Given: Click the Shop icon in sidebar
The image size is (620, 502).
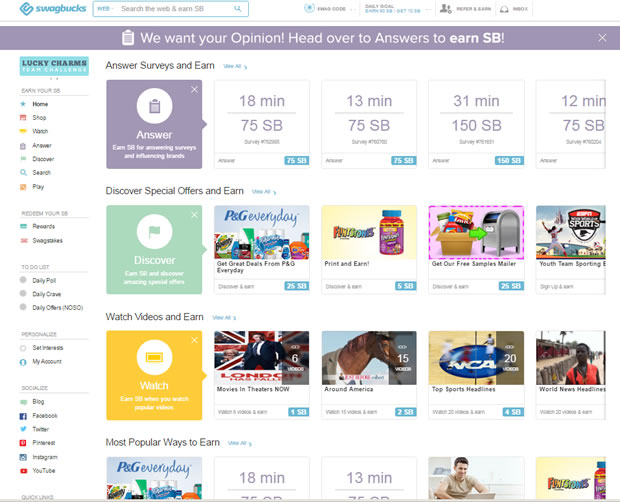Looking at the screenshot, I should (x=23, y=117).
